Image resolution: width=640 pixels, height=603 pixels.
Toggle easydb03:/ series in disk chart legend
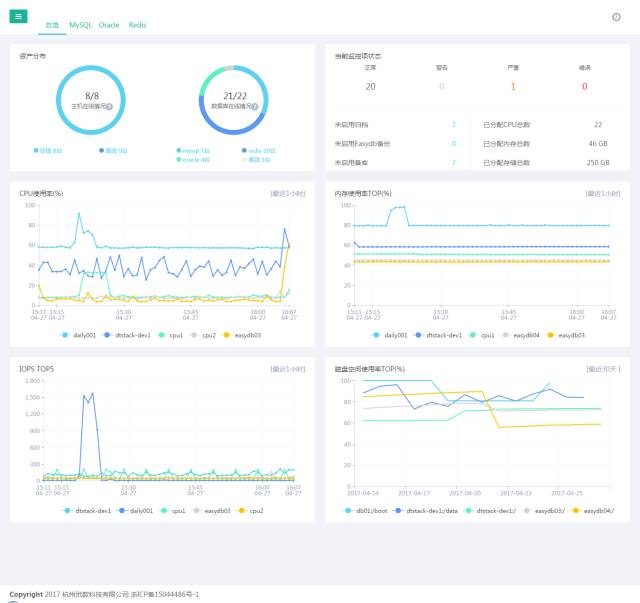pos(544,511)
